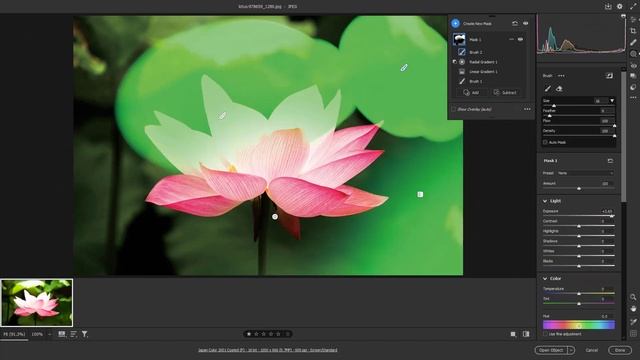Open the Preset dropdown for Mask 1

pyautogui.click(x=585, y=173)
